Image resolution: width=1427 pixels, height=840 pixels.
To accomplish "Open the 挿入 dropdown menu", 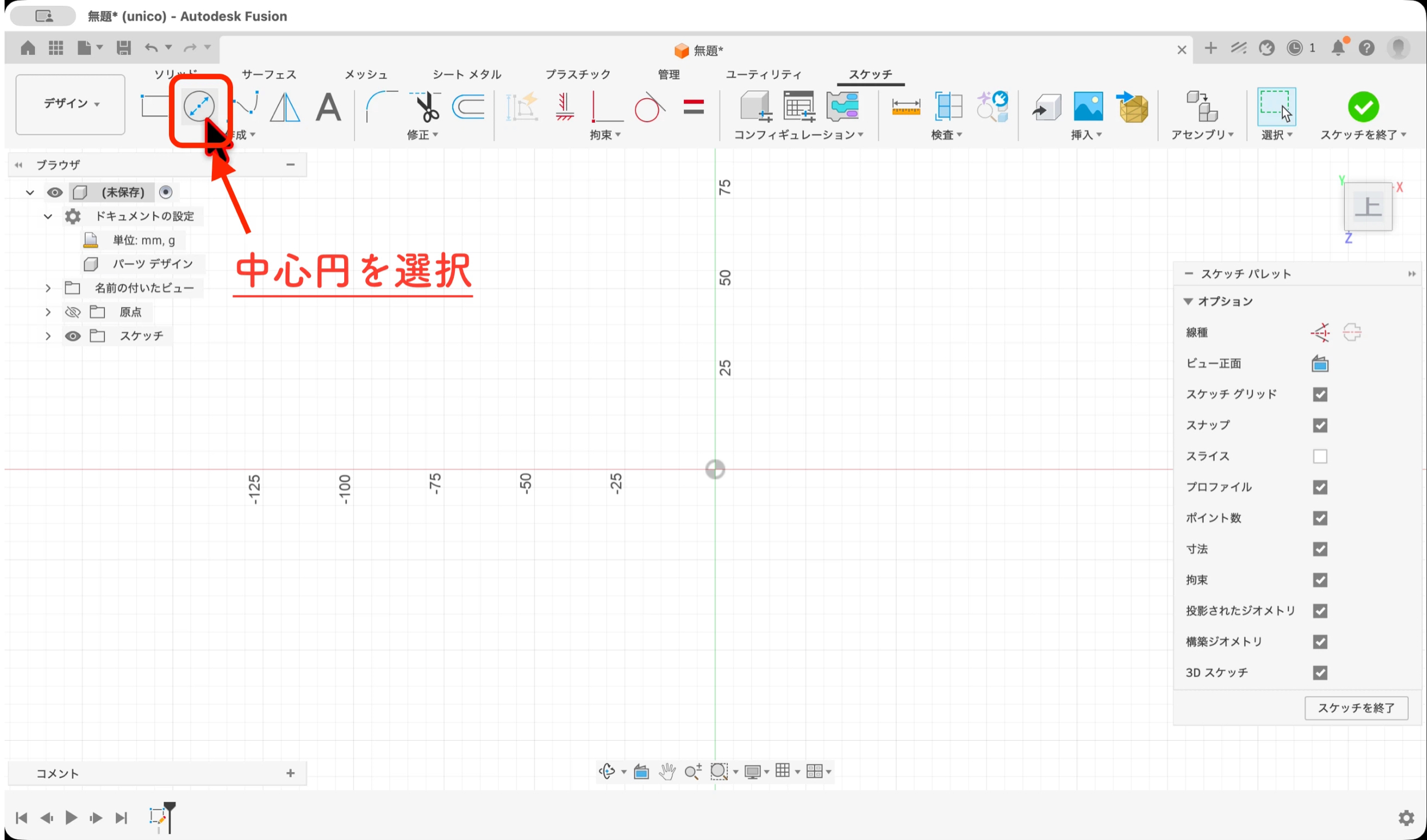I will [x=1086, y=135].
